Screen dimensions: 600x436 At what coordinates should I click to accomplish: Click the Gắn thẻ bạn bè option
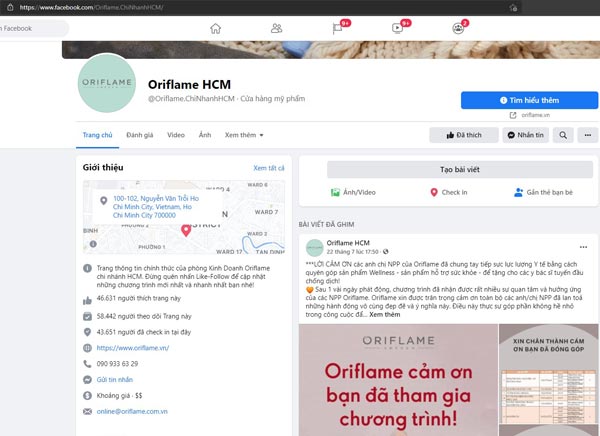click(543, 192)
